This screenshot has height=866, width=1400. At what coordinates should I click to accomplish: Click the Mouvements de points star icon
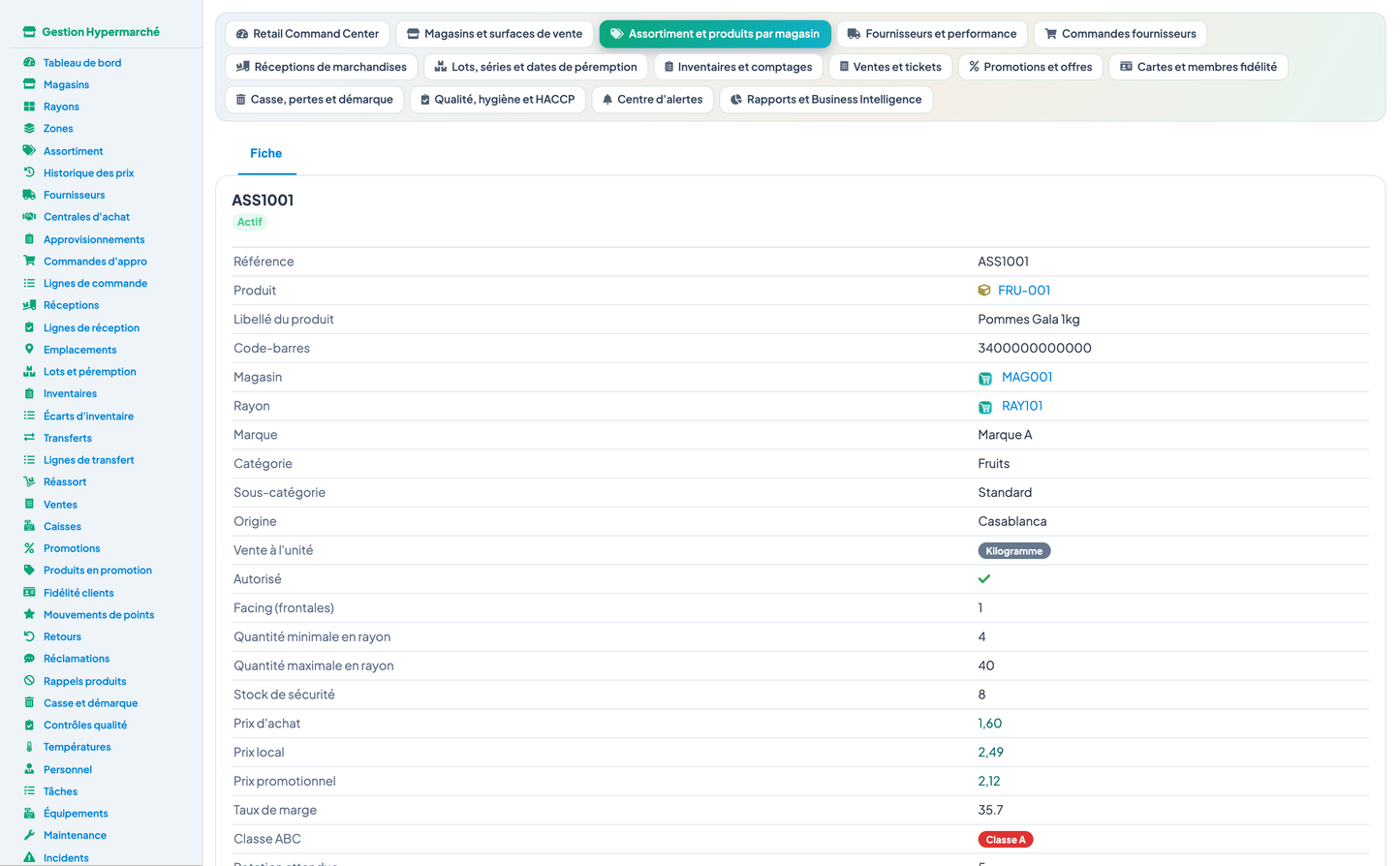pos(29,614)
